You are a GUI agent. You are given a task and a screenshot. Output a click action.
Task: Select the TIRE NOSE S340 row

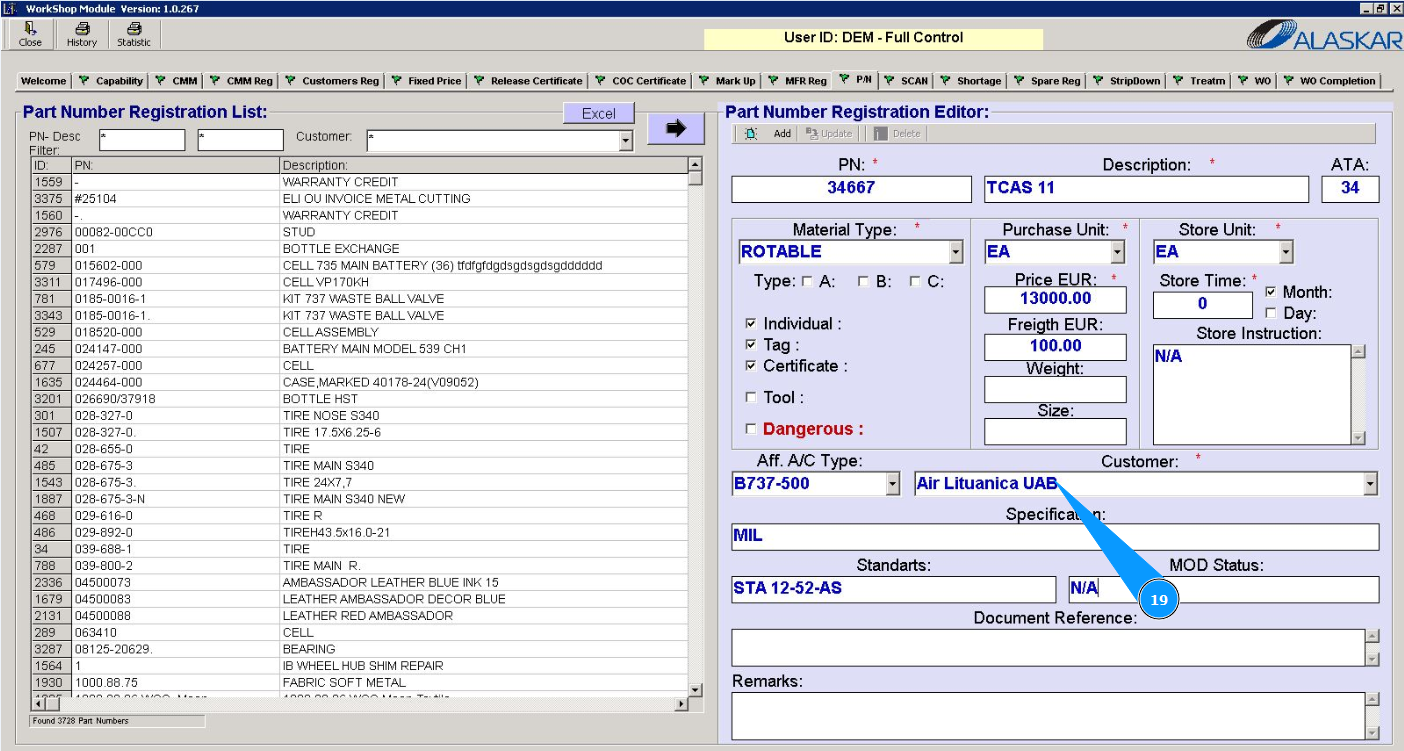(331, 416)
